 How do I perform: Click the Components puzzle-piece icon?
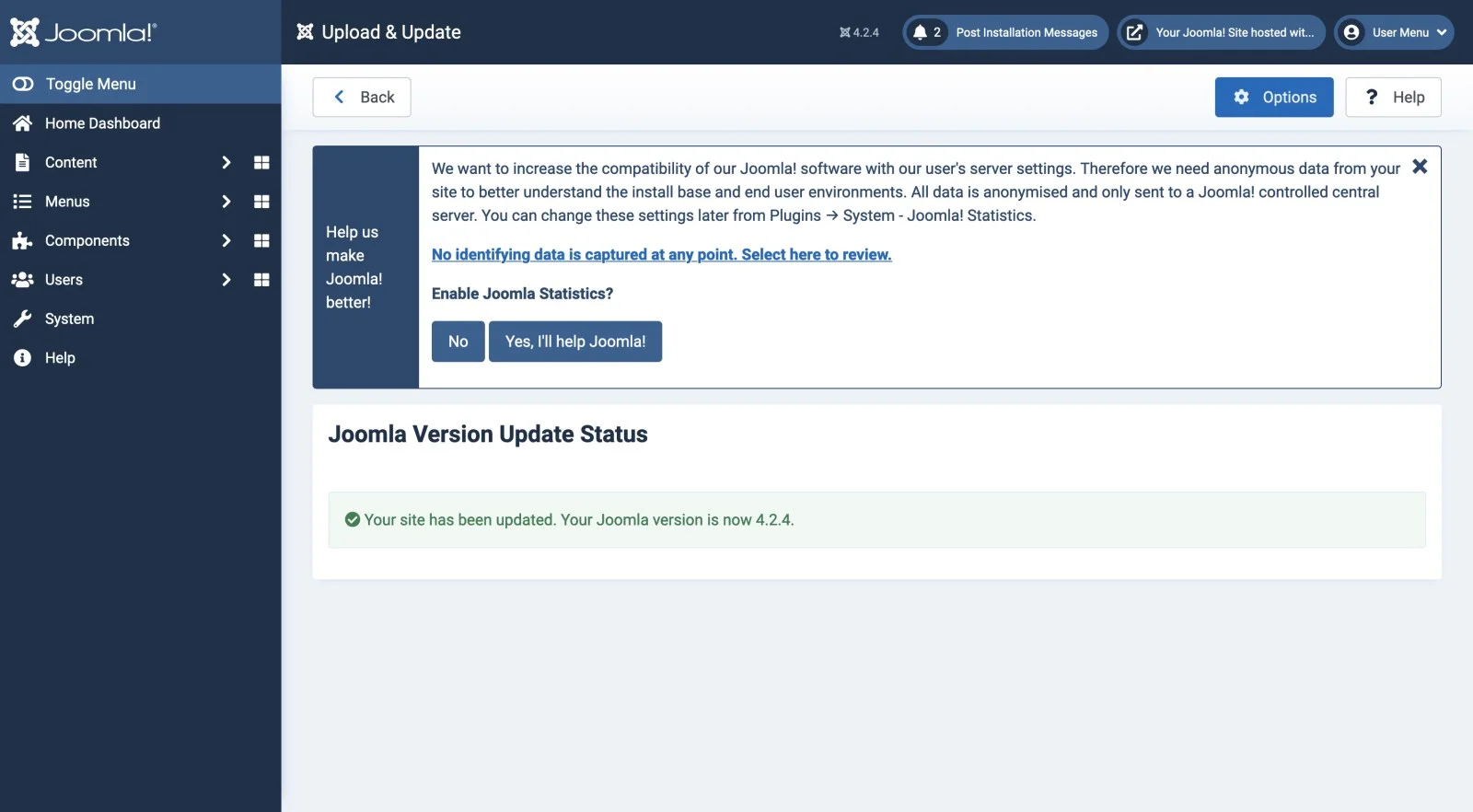pyautogui.click(x=22, y=240)
